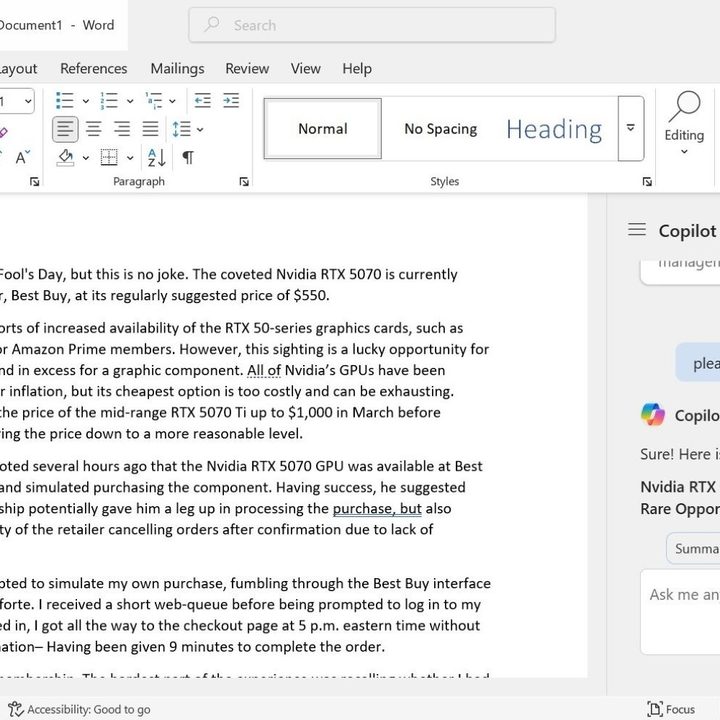Switch to Focus mode
This screenshot has width=720, height=720.
point(671,709)
